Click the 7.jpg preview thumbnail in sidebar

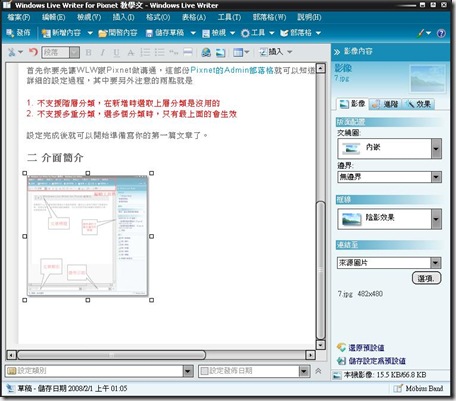[428, 78]
